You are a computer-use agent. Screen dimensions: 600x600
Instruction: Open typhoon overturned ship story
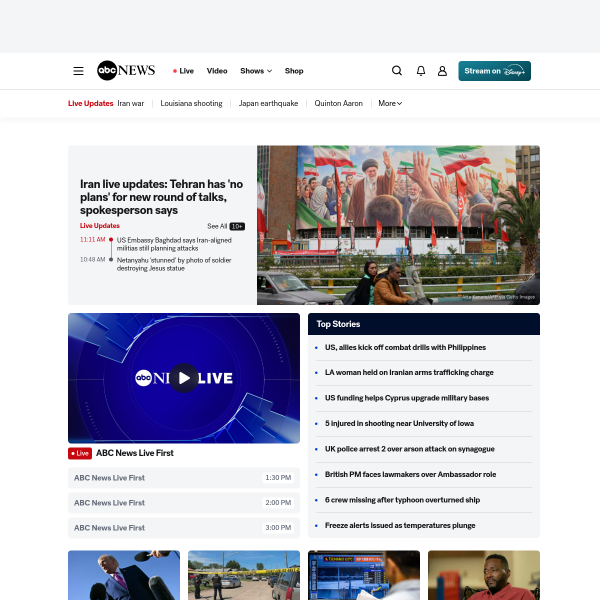pos(402,500)
